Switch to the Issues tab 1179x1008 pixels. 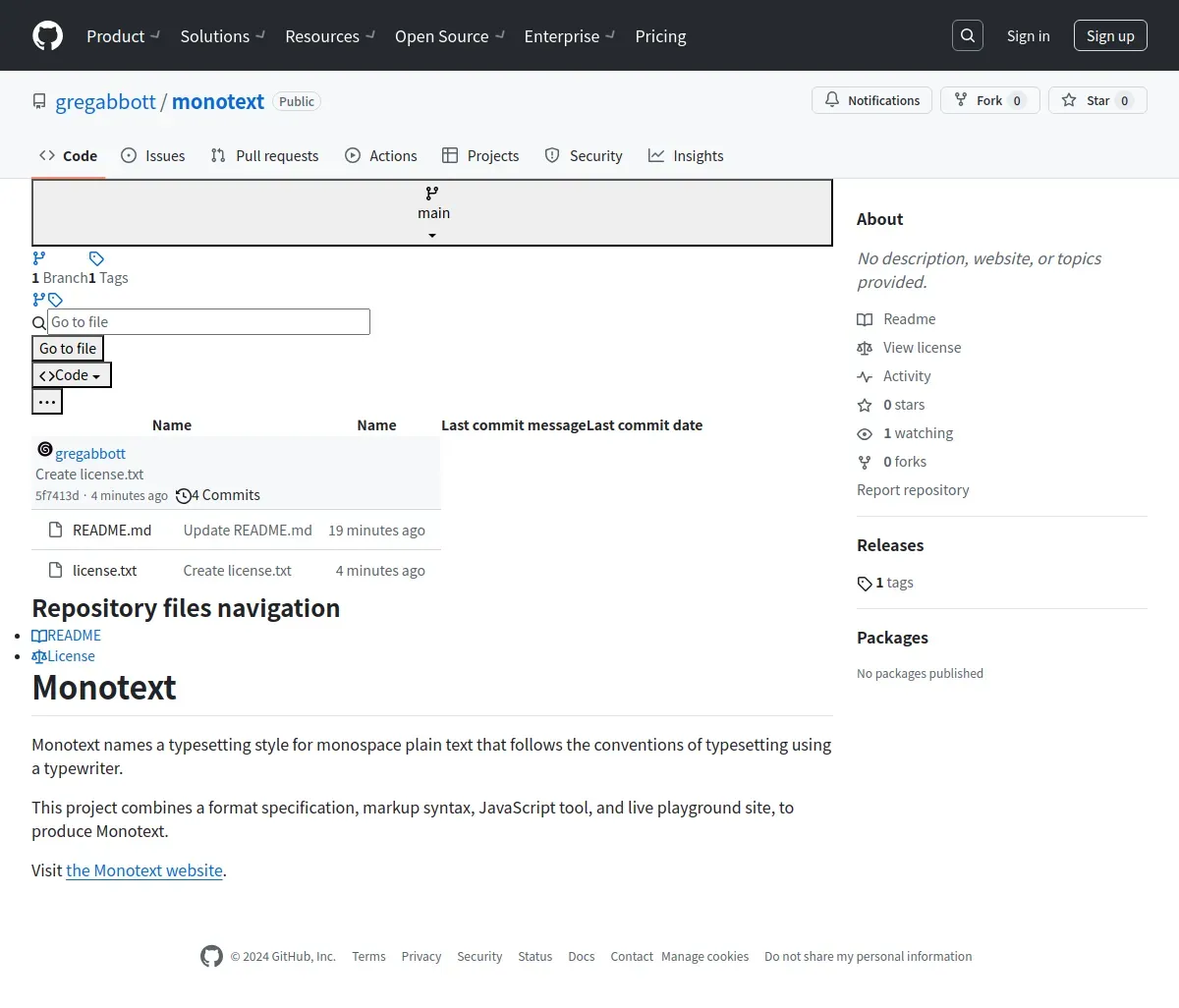[153, 155]
